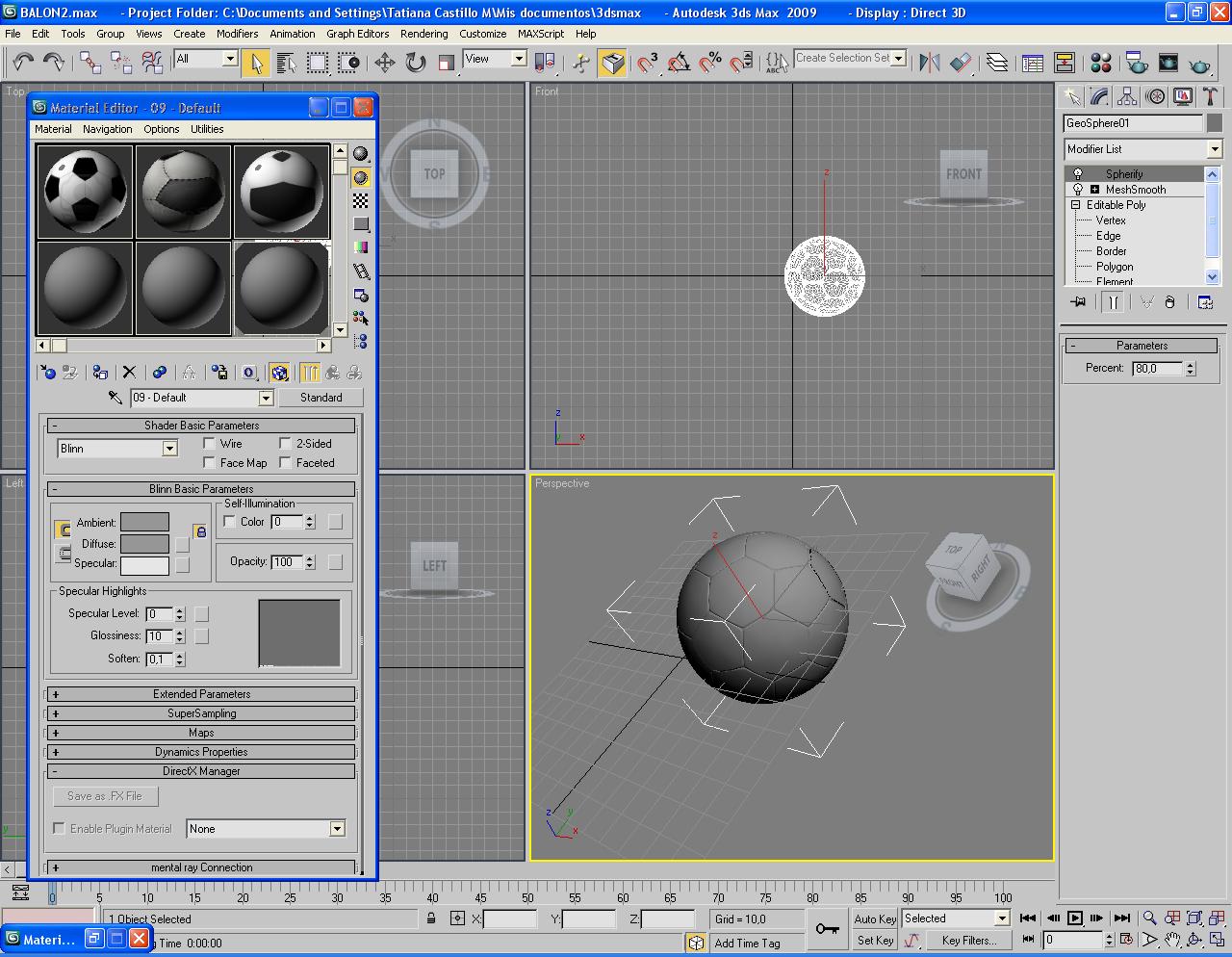This screenshot has height=957, width=1232.
Task: Open the Schematic View
Action: click(1065, 63)
